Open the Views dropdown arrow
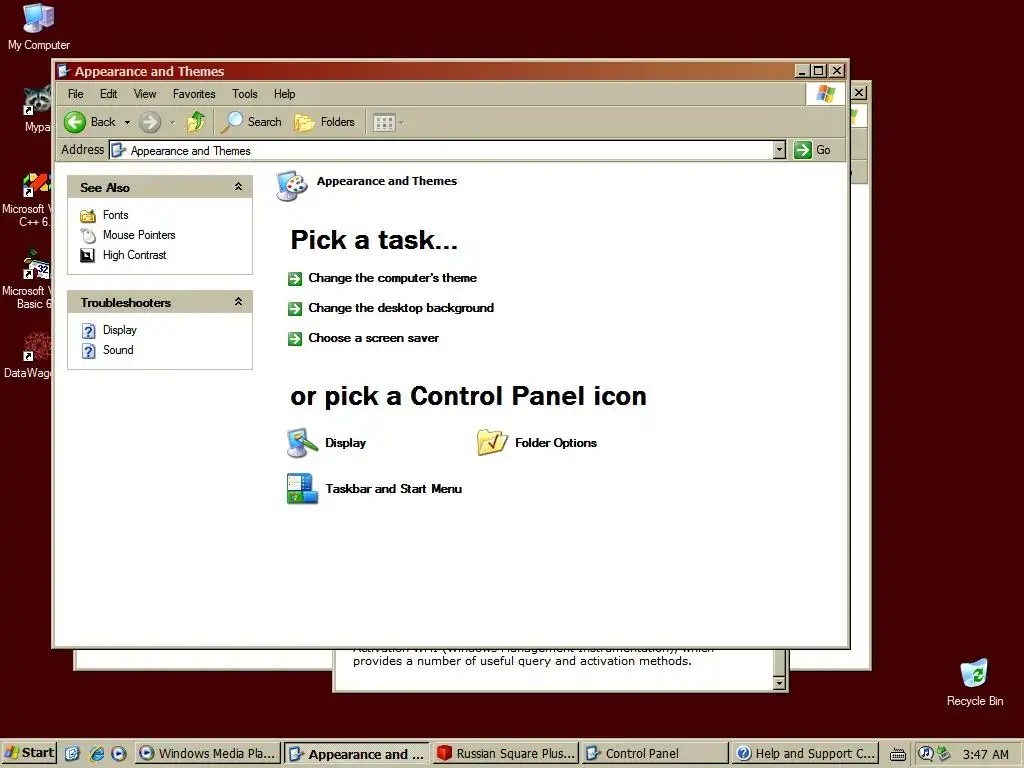Screen dimensions: 1024x768 pos(402,122)
